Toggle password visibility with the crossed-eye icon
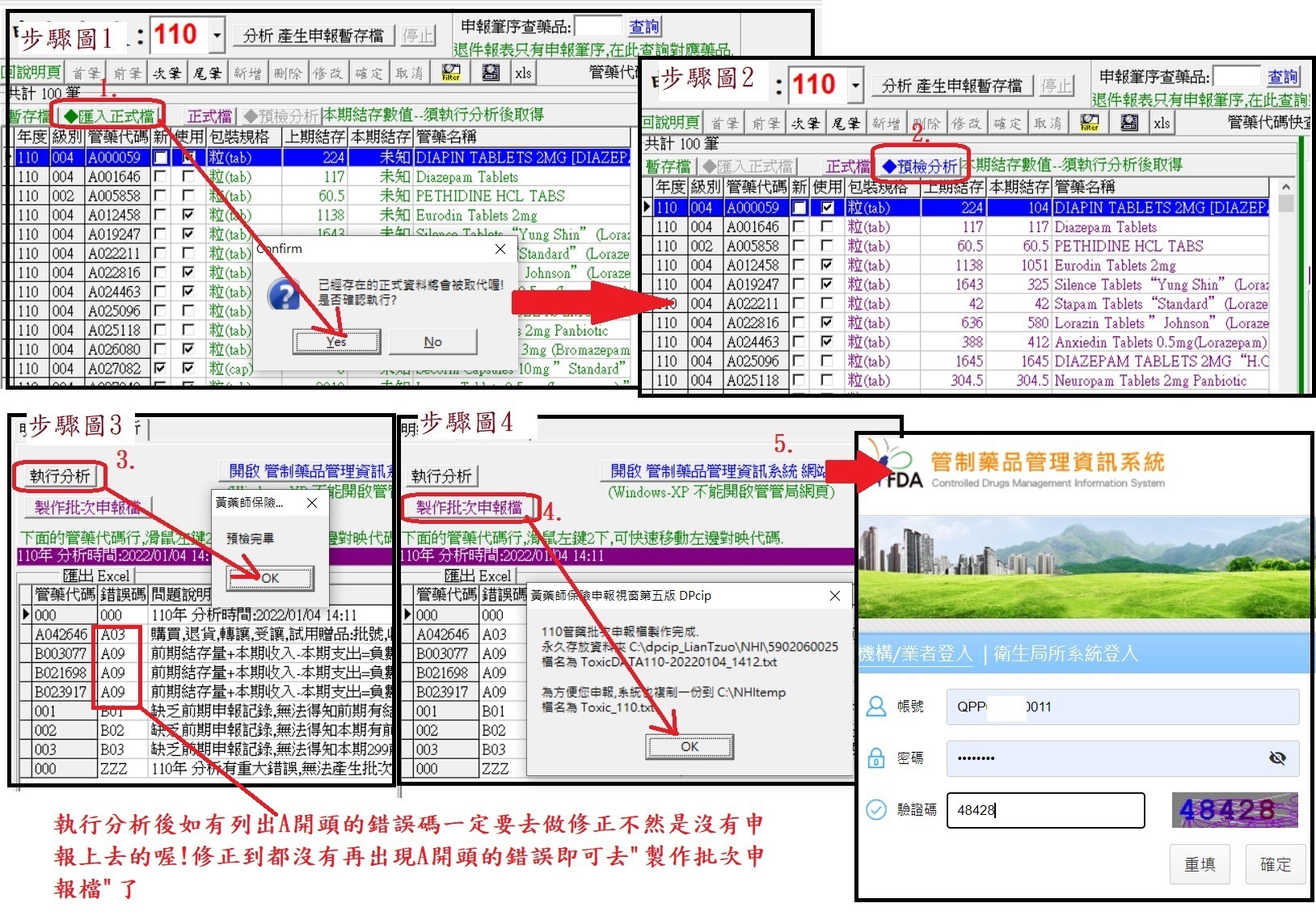Image resolution: width=1316 pixels, height=920 pixels. pyautogui.click(x=1277, y=758)
